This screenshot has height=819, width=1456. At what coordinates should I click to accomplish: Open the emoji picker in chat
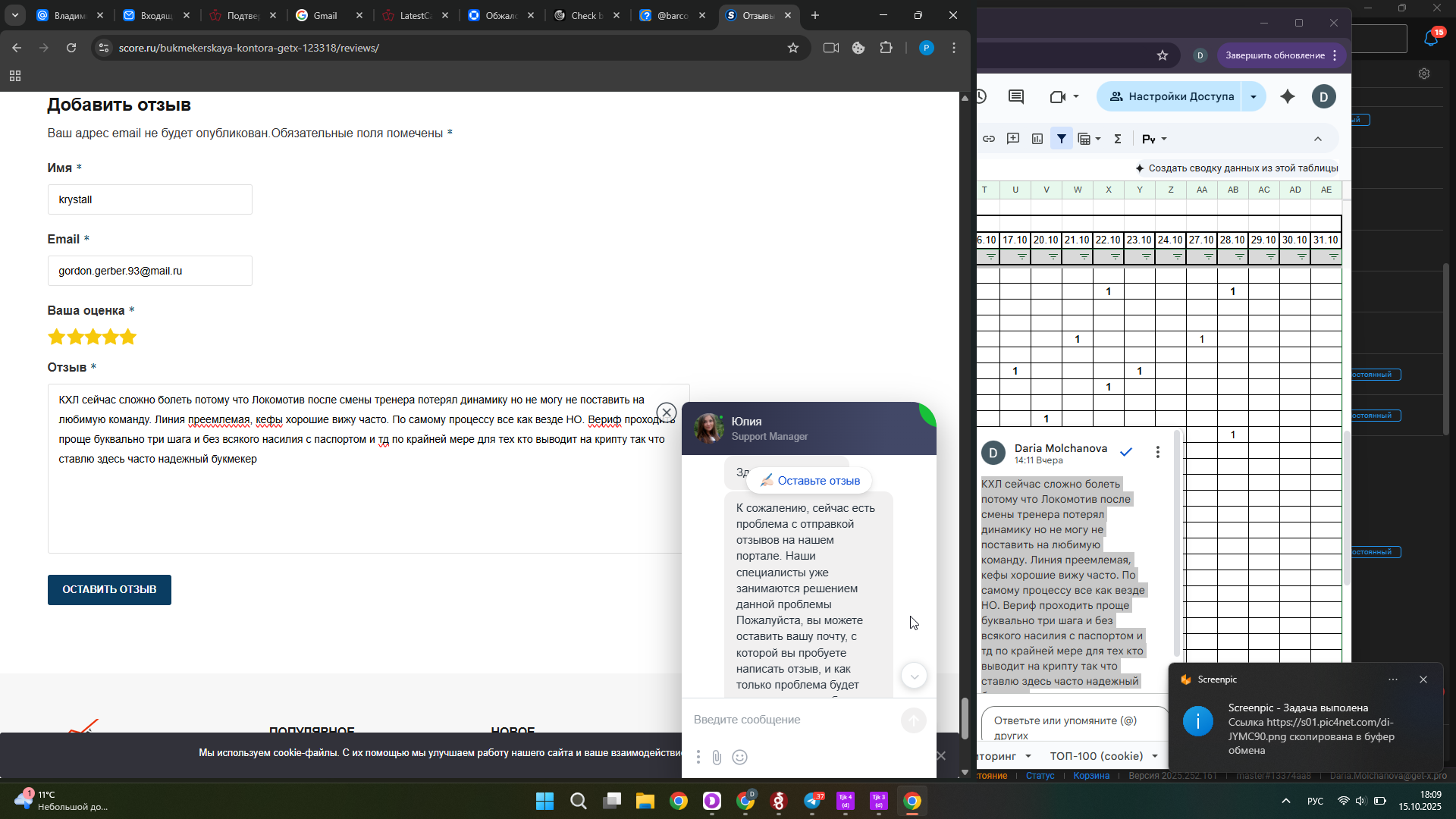tap(740, 757)
